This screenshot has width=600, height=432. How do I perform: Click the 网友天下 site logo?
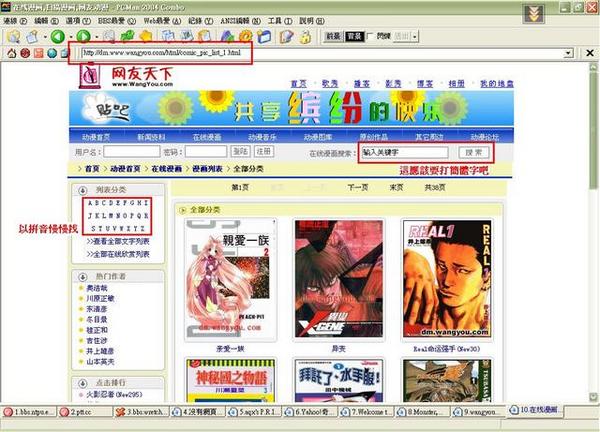[x=127, y=75]
